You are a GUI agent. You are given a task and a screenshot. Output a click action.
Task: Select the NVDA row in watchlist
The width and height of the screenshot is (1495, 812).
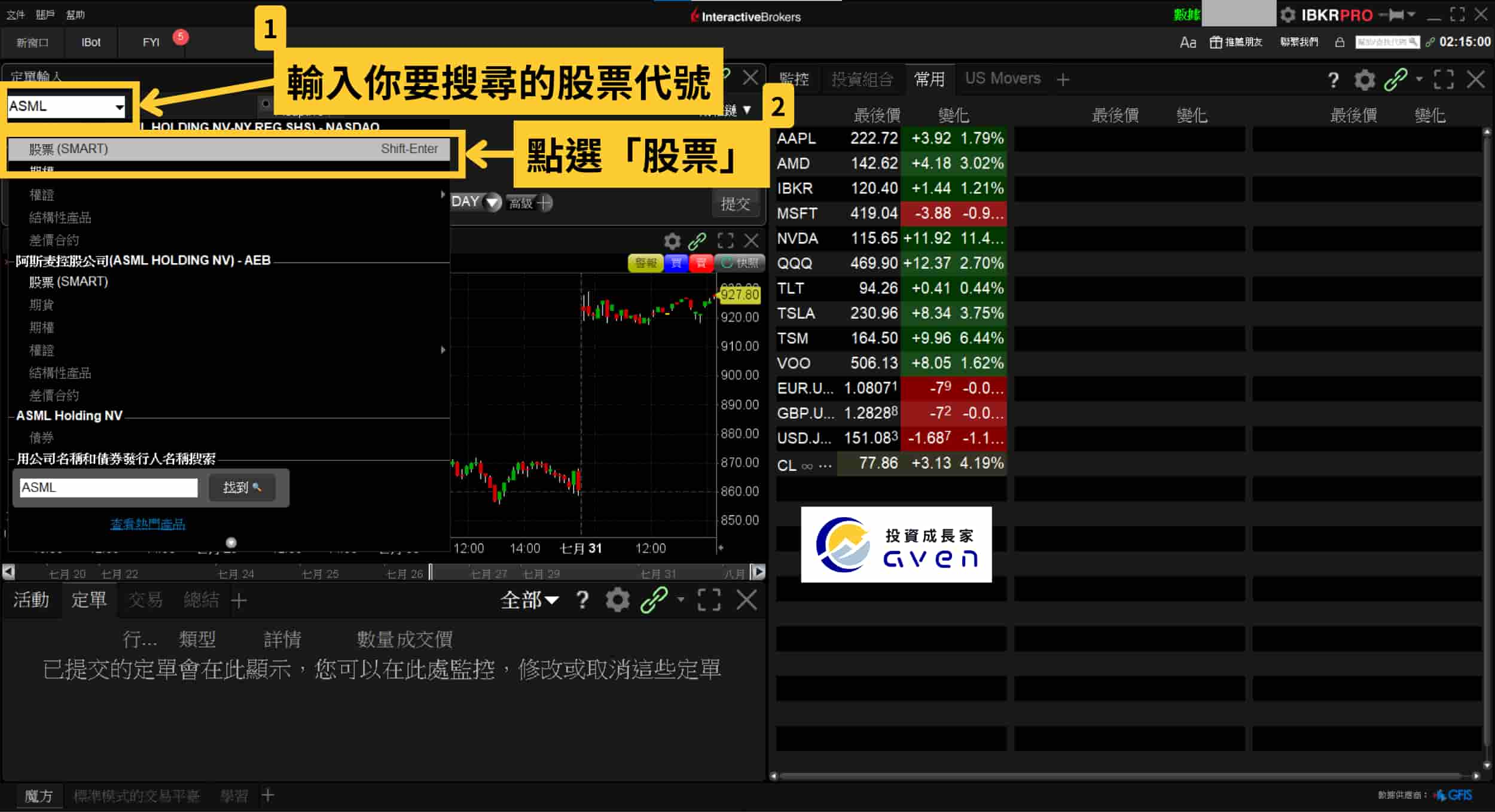(890, 239)
